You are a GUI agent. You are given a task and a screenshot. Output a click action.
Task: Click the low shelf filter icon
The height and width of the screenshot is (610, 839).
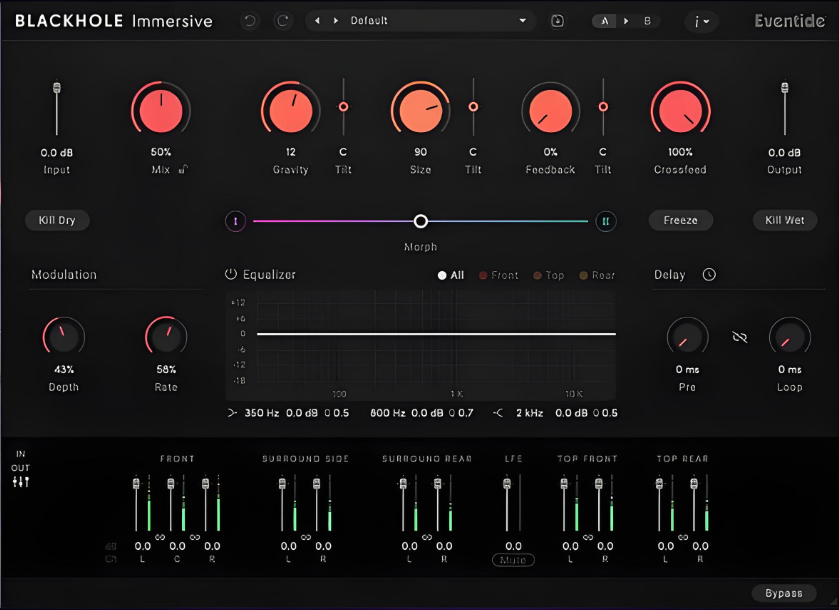[232, 413]
